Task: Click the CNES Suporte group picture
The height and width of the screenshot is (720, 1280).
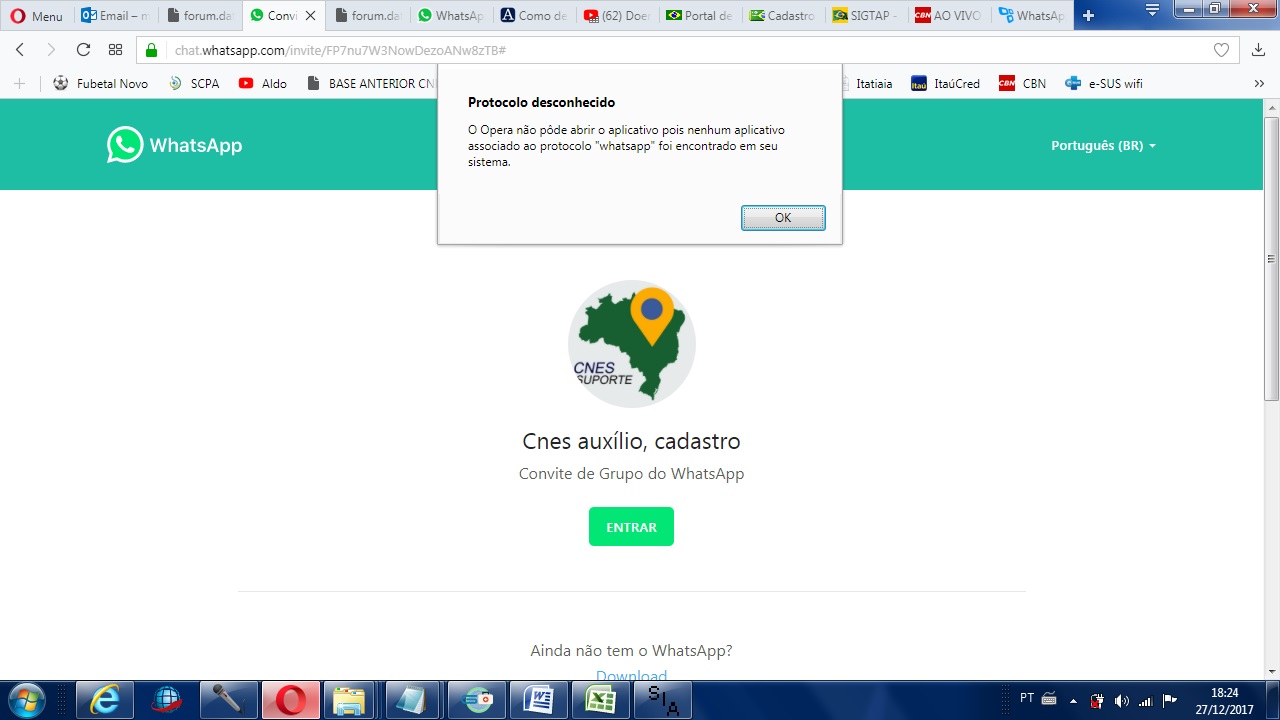Action: pos(631,344)
